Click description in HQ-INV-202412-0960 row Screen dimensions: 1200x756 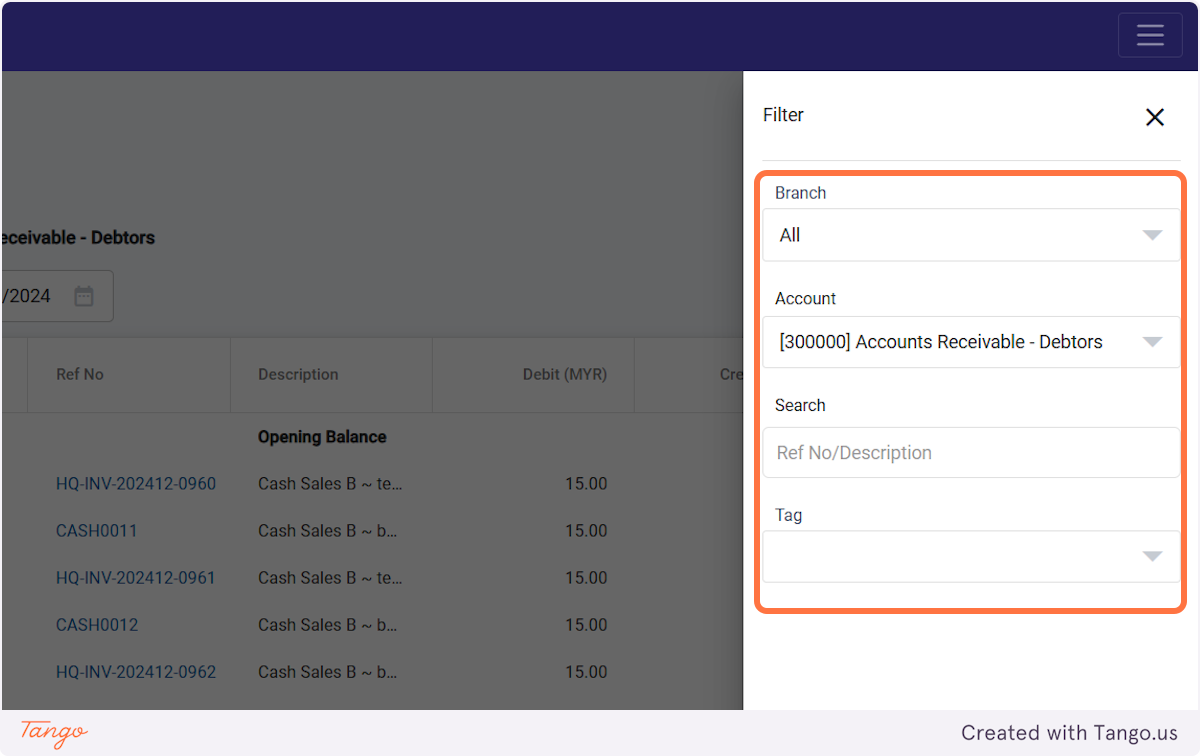click(330, 484)
